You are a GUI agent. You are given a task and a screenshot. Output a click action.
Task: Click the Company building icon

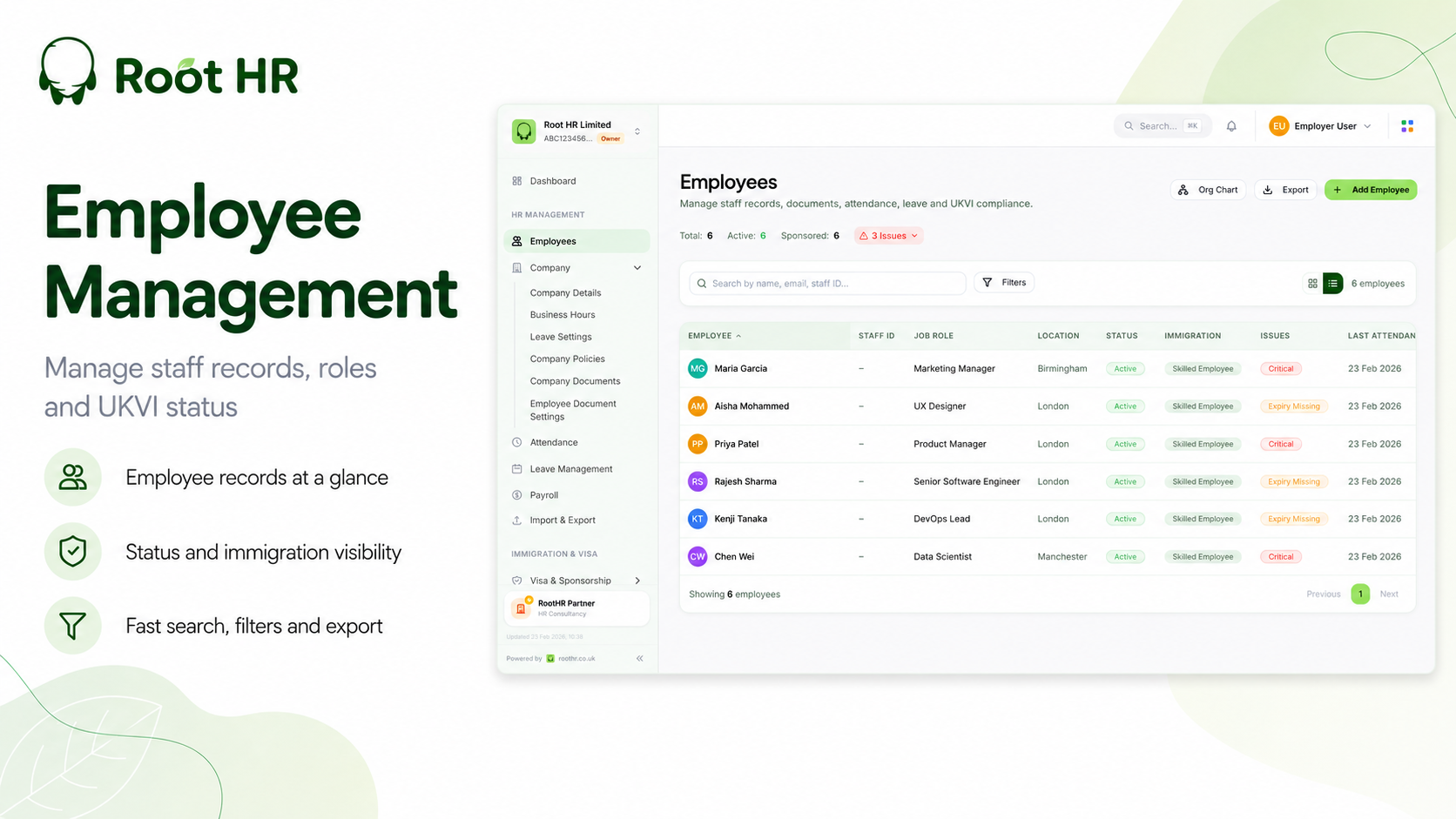coord(517,268)
